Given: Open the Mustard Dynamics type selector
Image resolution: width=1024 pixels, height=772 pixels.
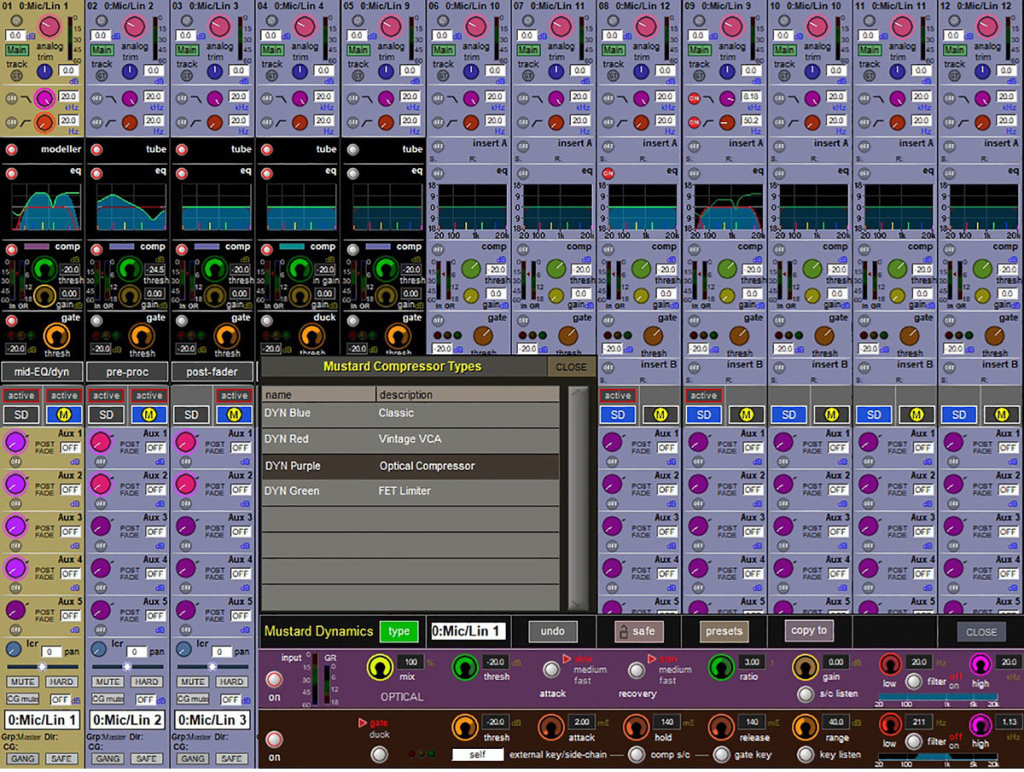Looking at the screenshot, I should pos(398,631).
